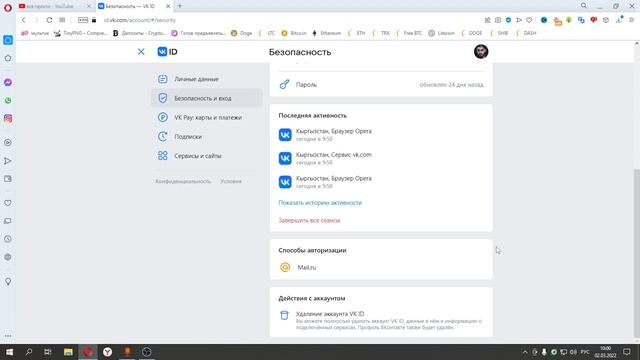The height and width of the screenshot is (360, 640).
Task: Click the volume icon in system tray
Action: tap(573, 352)
